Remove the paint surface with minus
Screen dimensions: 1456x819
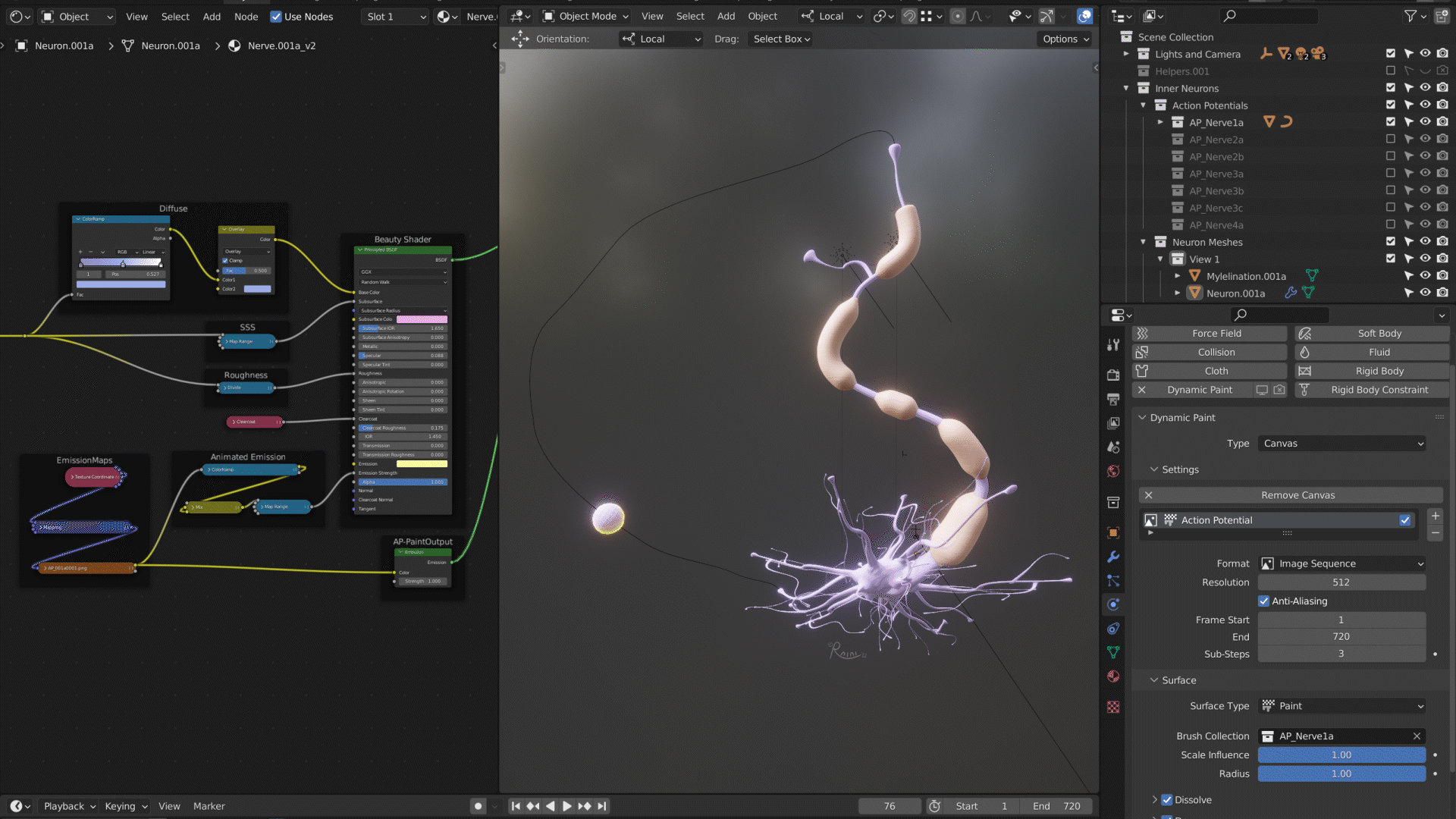(1435, 533)
